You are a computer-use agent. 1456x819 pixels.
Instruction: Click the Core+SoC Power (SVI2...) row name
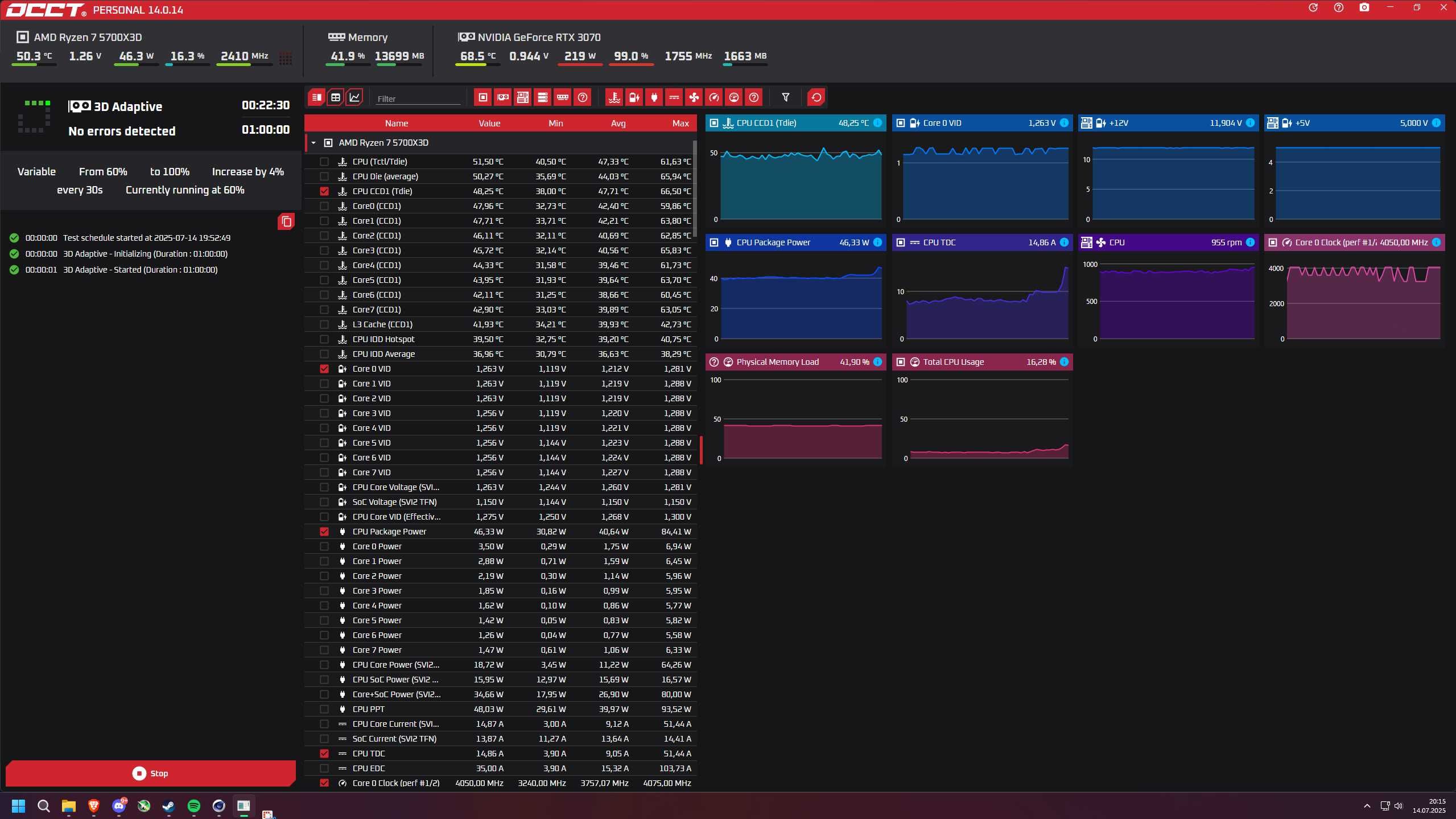pyautogui.click(x=397, y=694)
